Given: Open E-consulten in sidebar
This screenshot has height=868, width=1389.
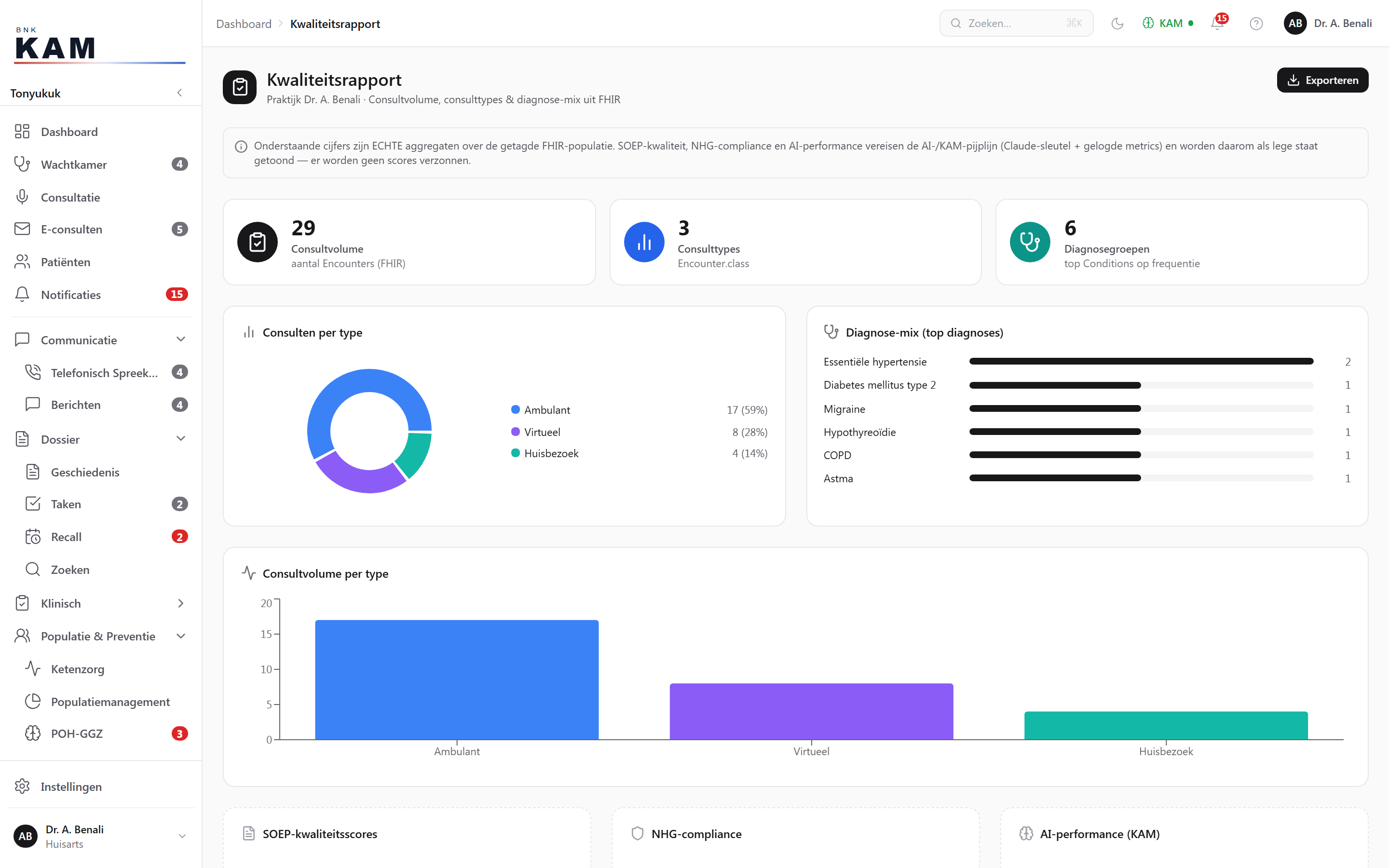Looking at the screenshot, I should point(101,229).
